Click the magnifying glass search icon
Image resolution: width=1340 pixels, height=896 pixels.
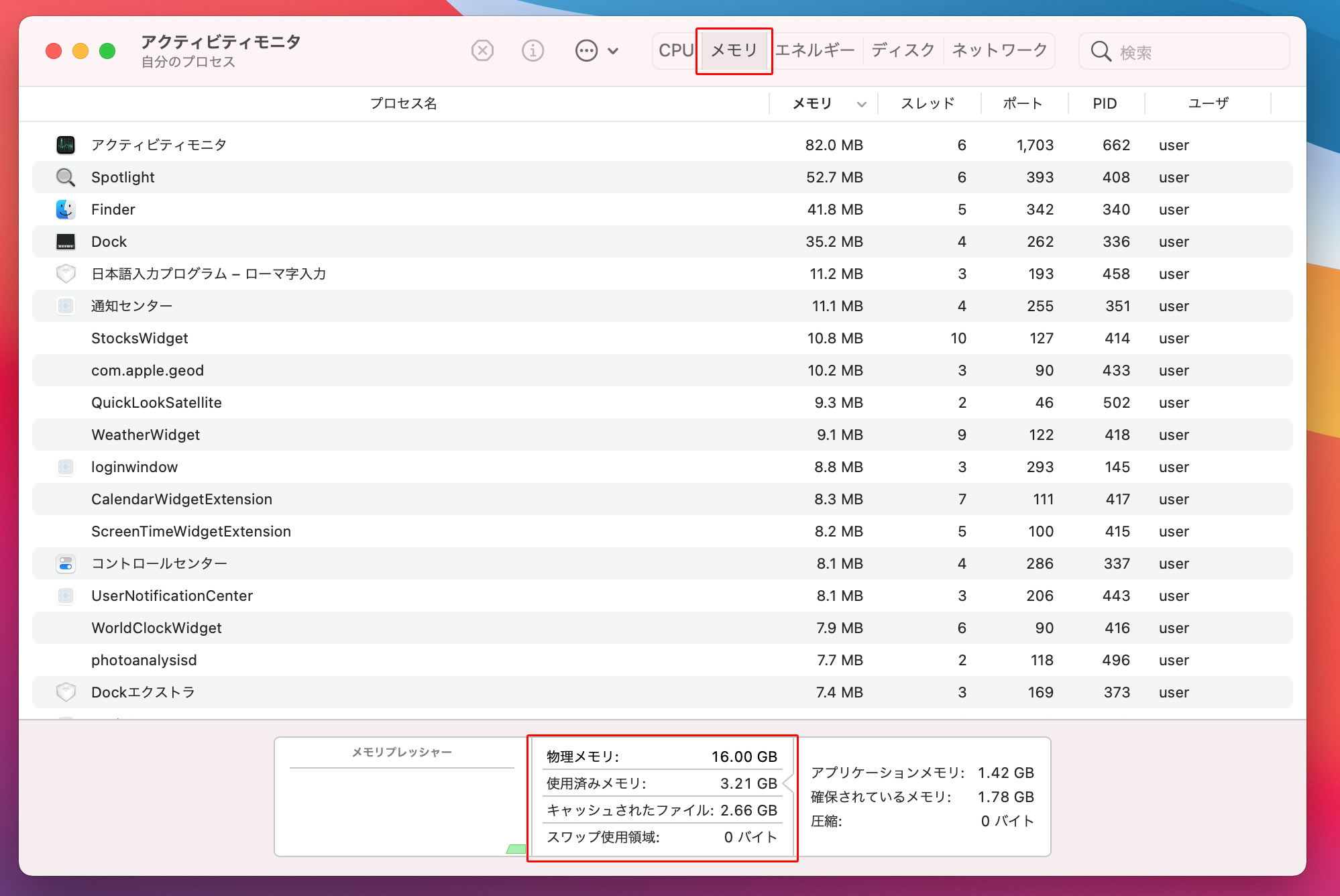pyautogui.click(x=1101, y=51)
